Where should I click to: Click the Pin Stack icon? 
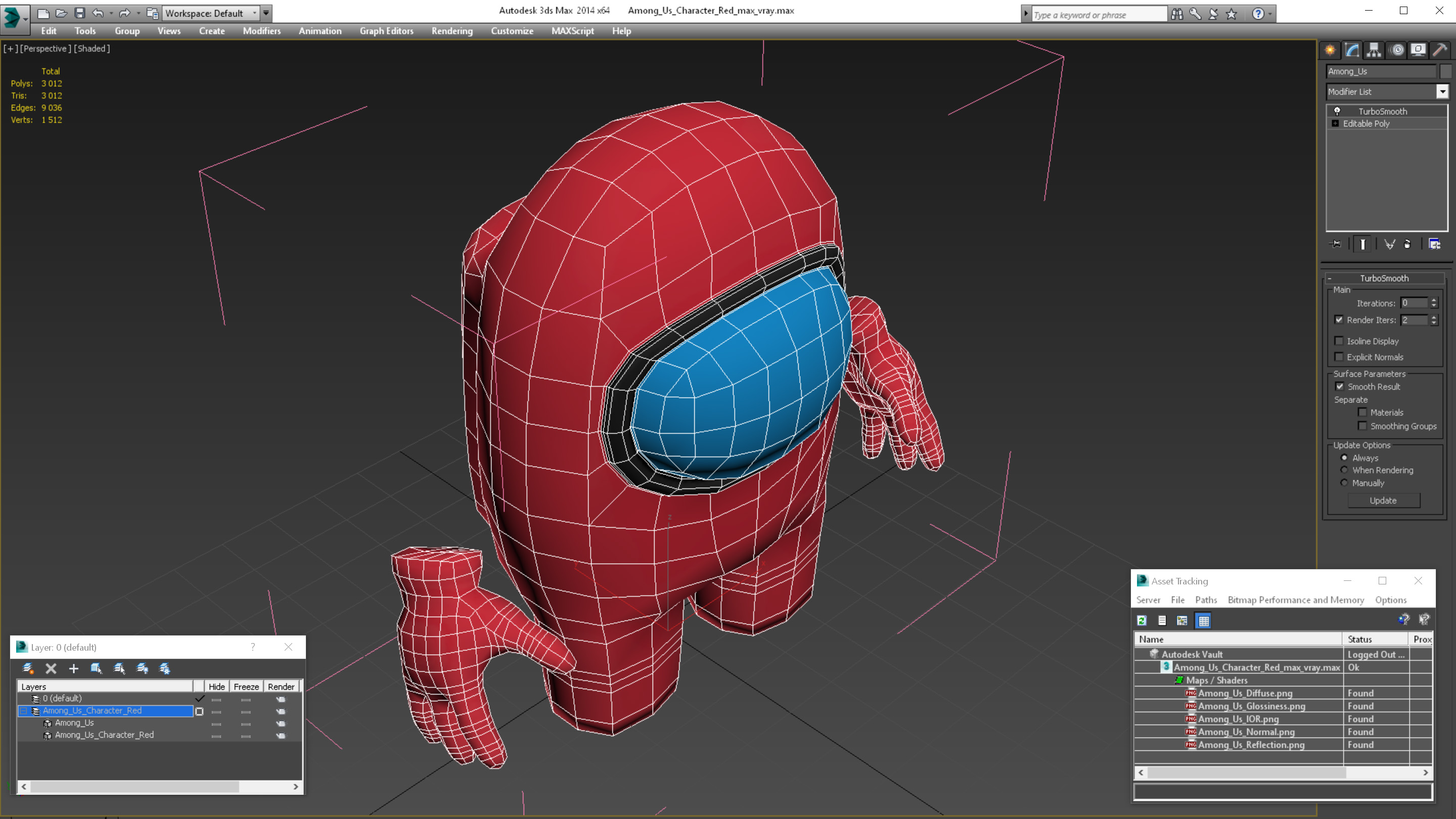click(x=1336, y=244)
